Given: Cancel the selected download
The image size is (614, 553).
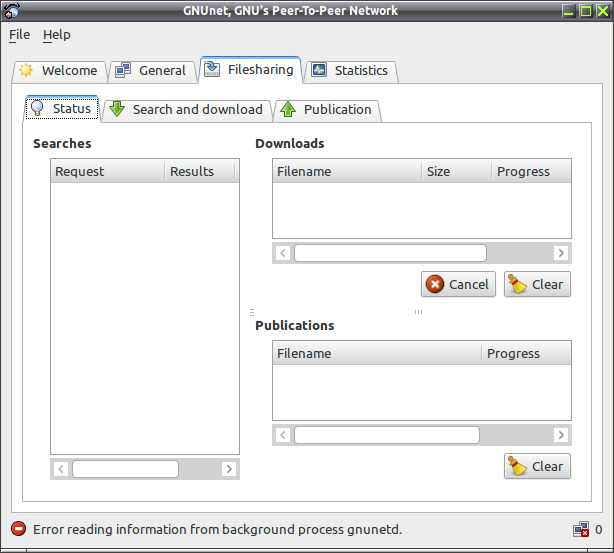Looking at the screenshot, I should pyautogui.click(x=458, y=284).
